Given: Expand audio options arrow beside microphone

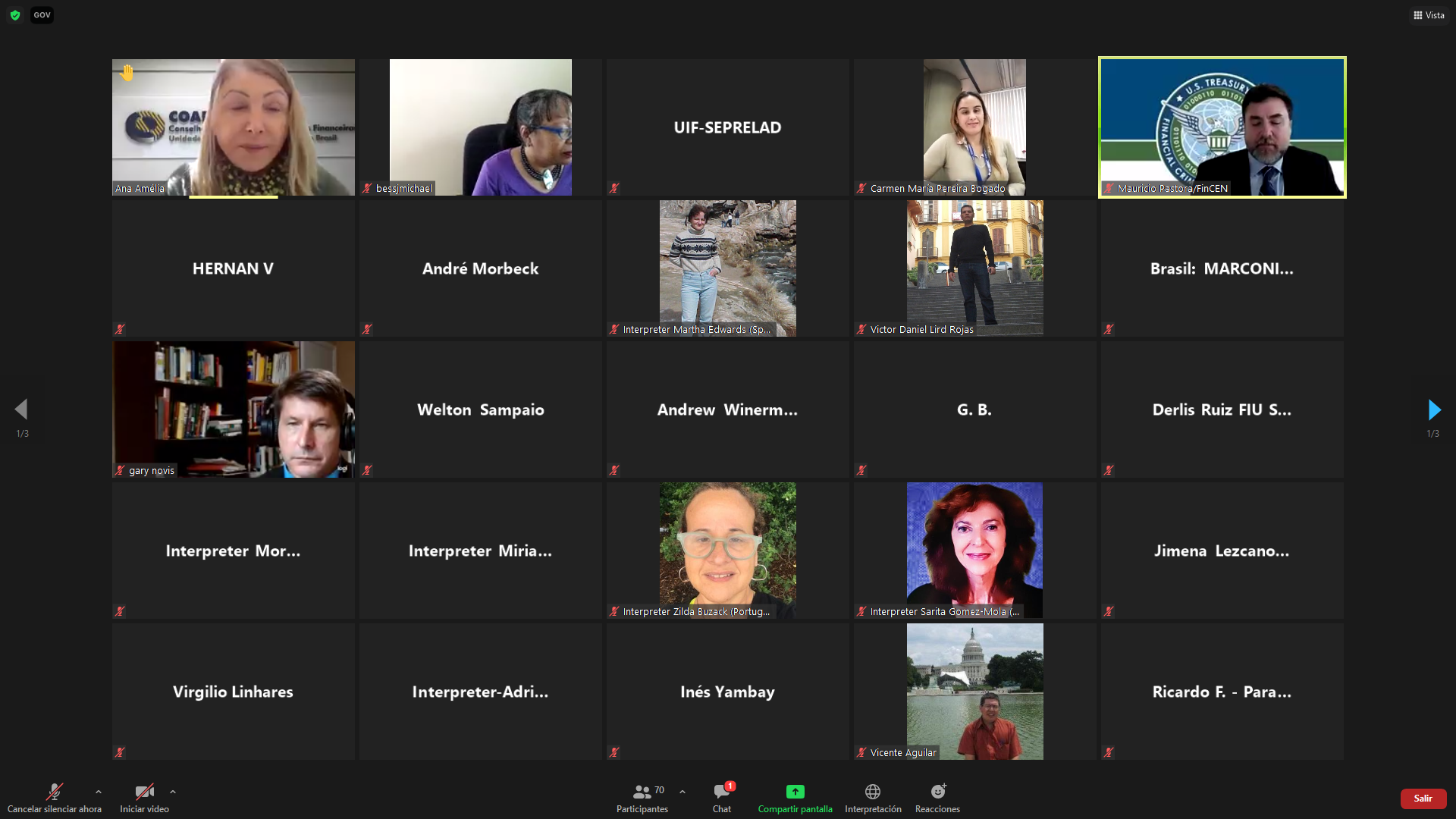Looking at the screenshot, I should pyautogui.click(x=99, y=792).
